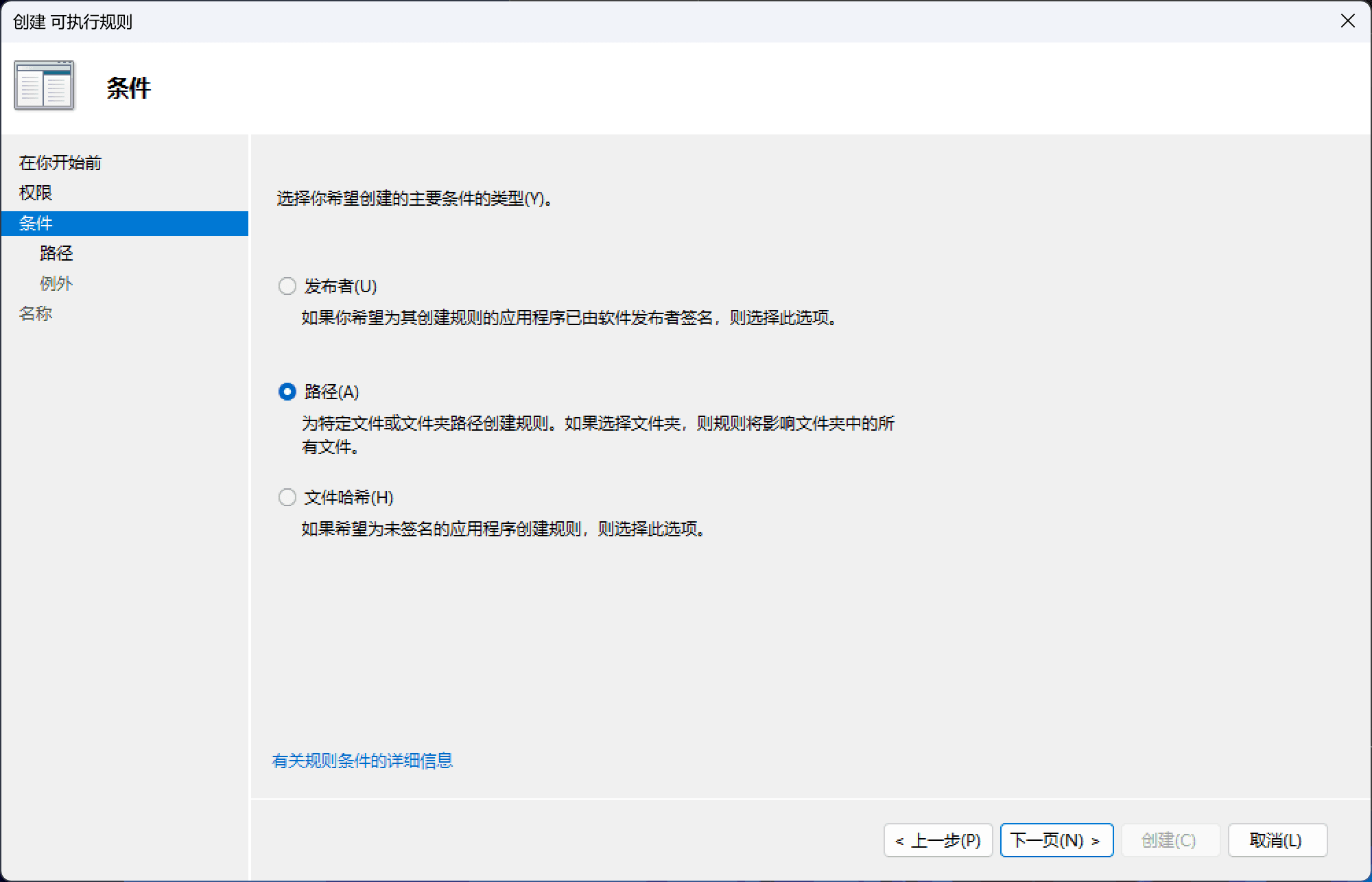Click the 创建 可执行规则 window title
The height and width of the screenshot is (882, 1372).
click(73, 22)
